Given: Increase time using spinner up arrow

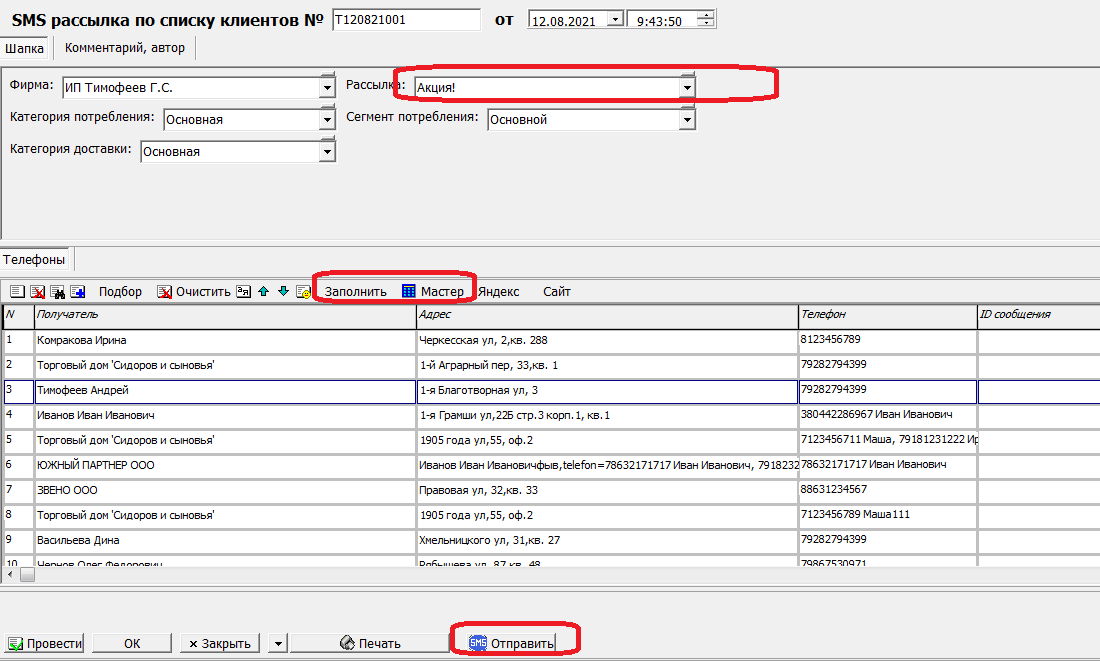Looking at the screenshot, I should tap(707, 15).
